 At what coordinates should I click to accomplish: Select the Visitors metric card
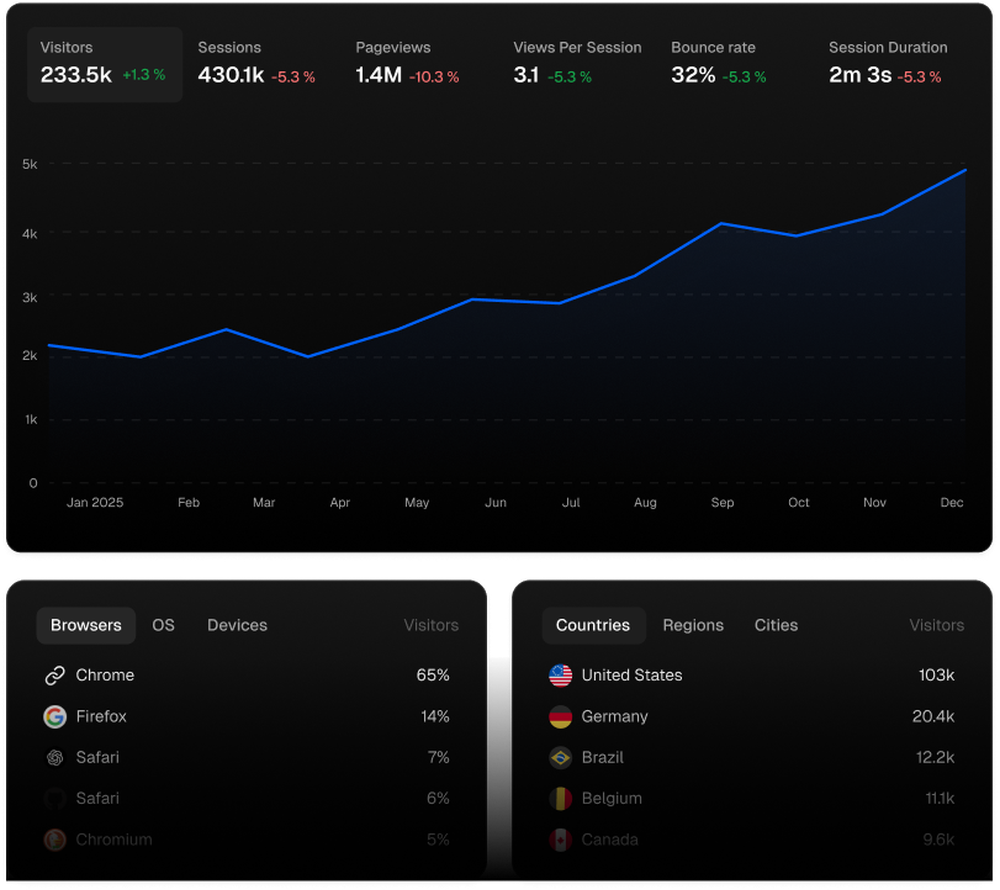click(105, 64)
